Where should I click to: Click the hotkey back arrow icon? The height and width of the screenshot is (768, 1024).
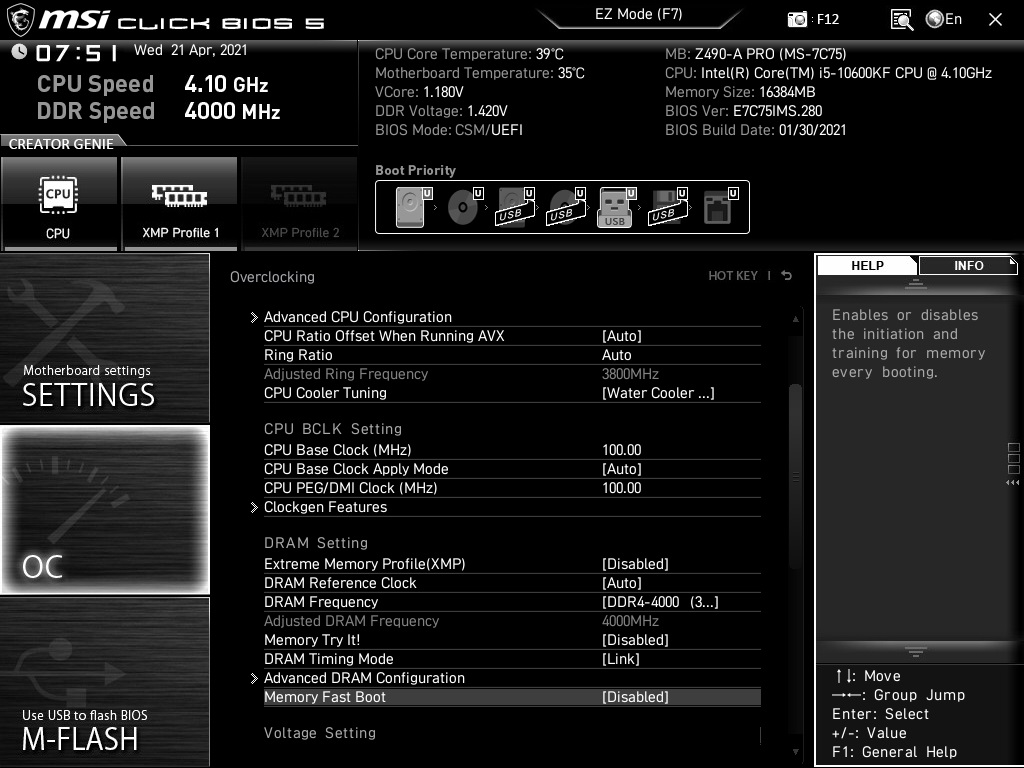coord(787,276)
